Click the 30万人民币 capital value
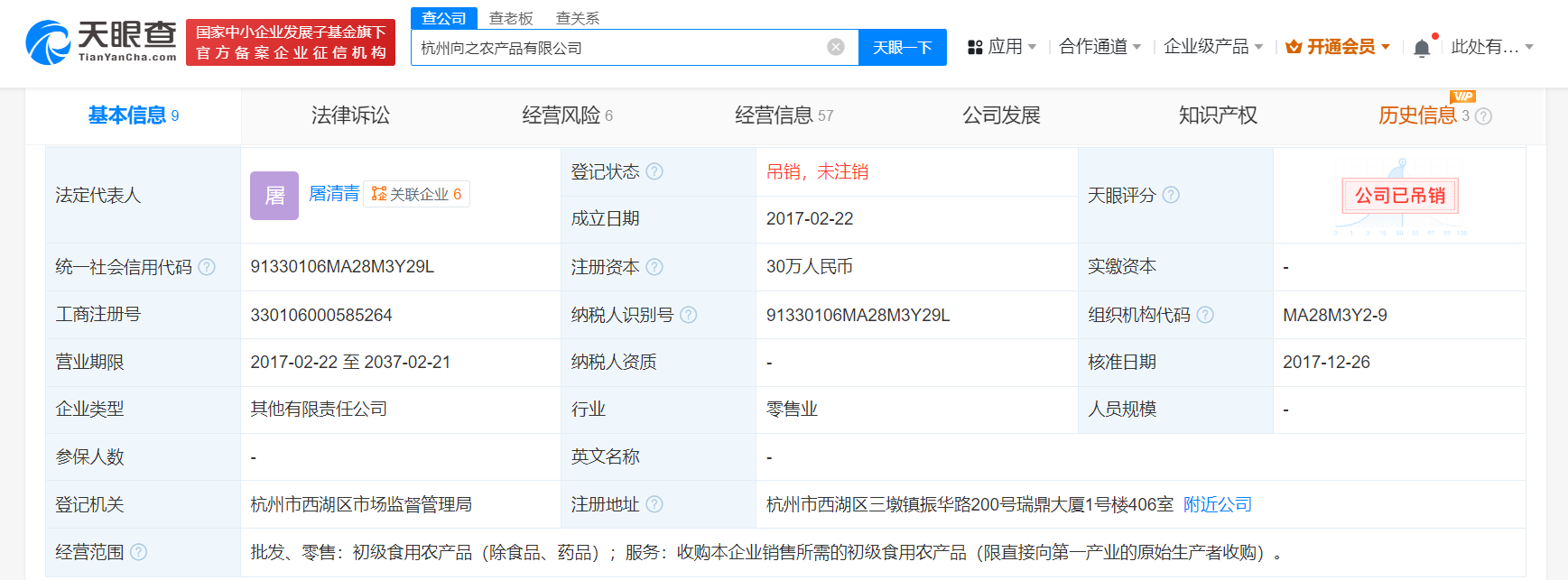This screenshot has width=1568, height=580. [810, 267]
